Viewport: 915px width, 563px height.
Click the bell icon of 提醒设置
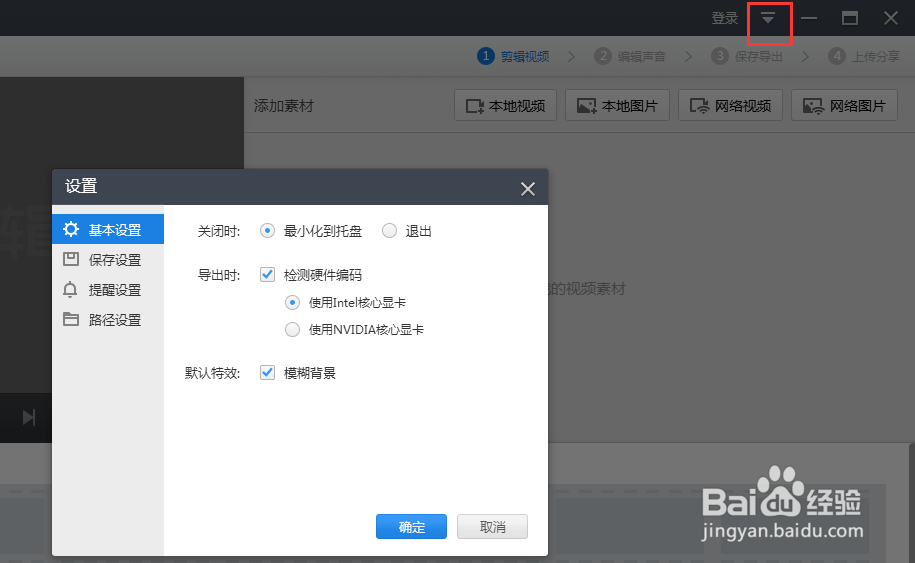(x=70, y=289)
